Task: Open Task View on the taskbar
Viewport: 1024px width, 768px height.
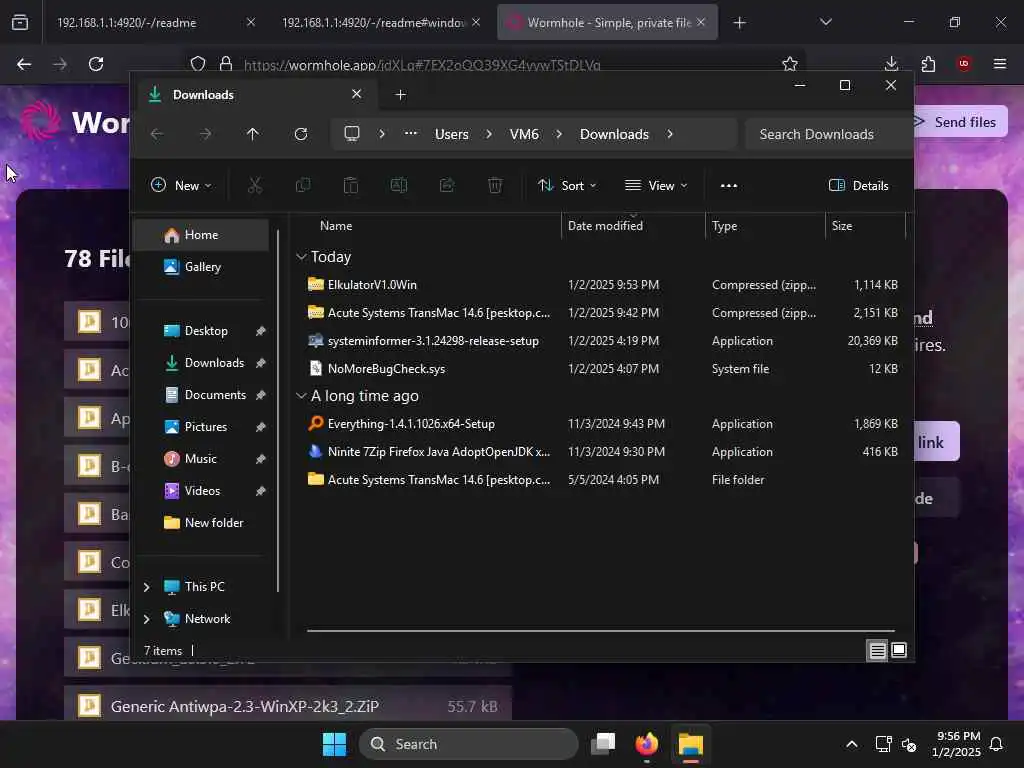Action: 603,744
